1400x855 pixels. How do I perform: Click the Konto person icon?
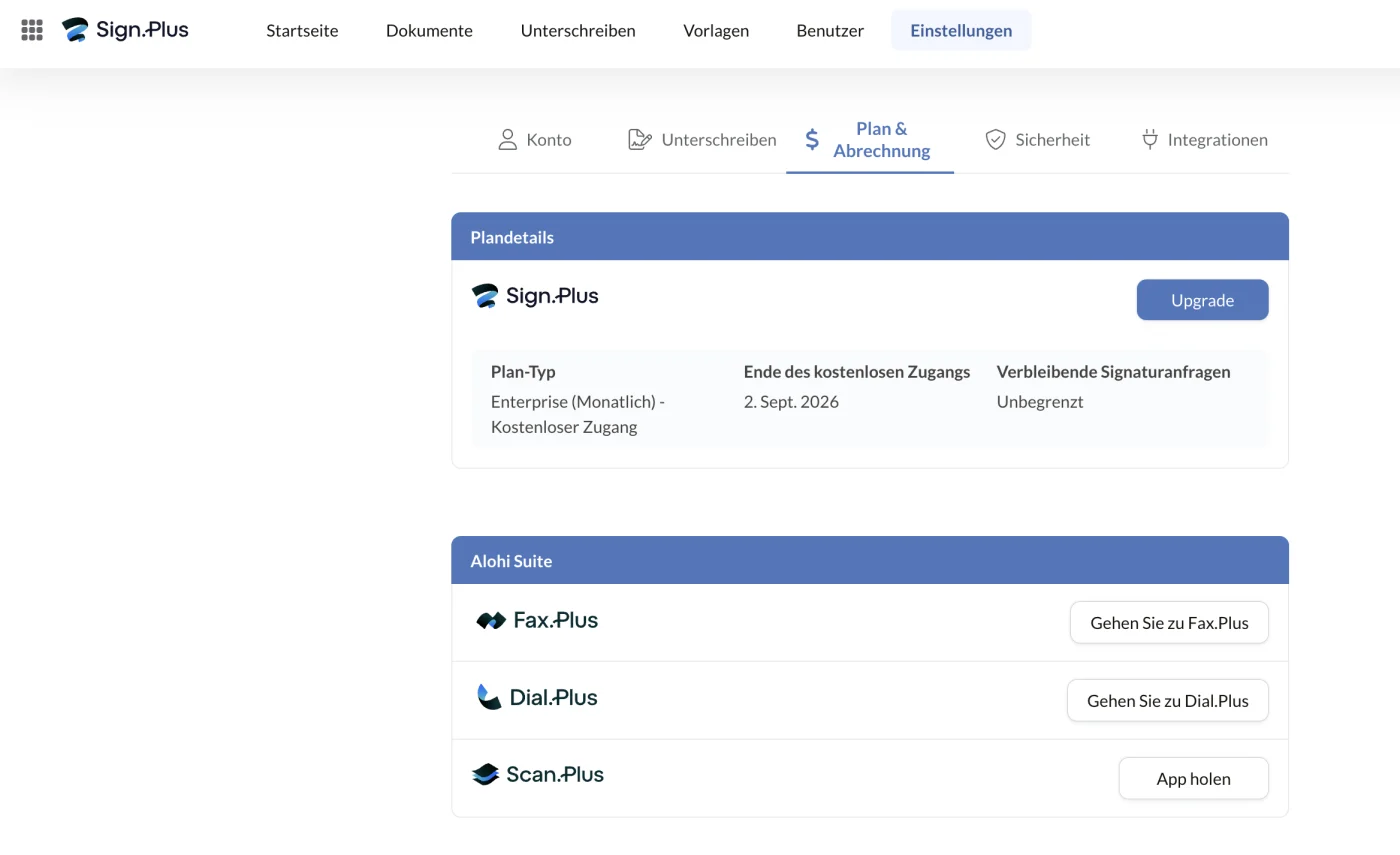point(508,139)
